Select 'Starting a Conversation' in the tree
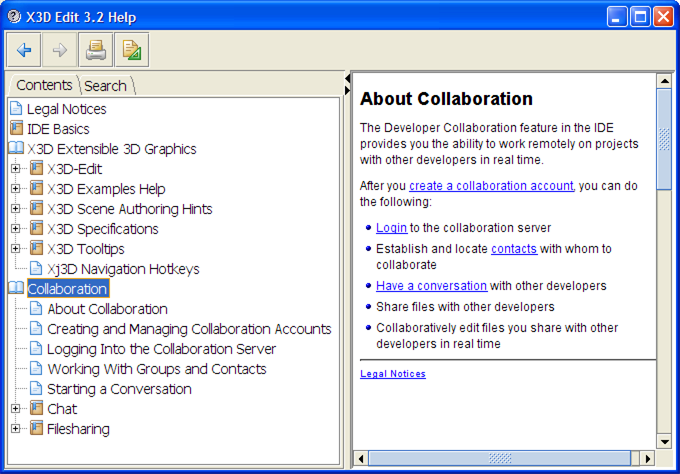The height and width of the screenshot is (474, 680). (x=119, y=389)
